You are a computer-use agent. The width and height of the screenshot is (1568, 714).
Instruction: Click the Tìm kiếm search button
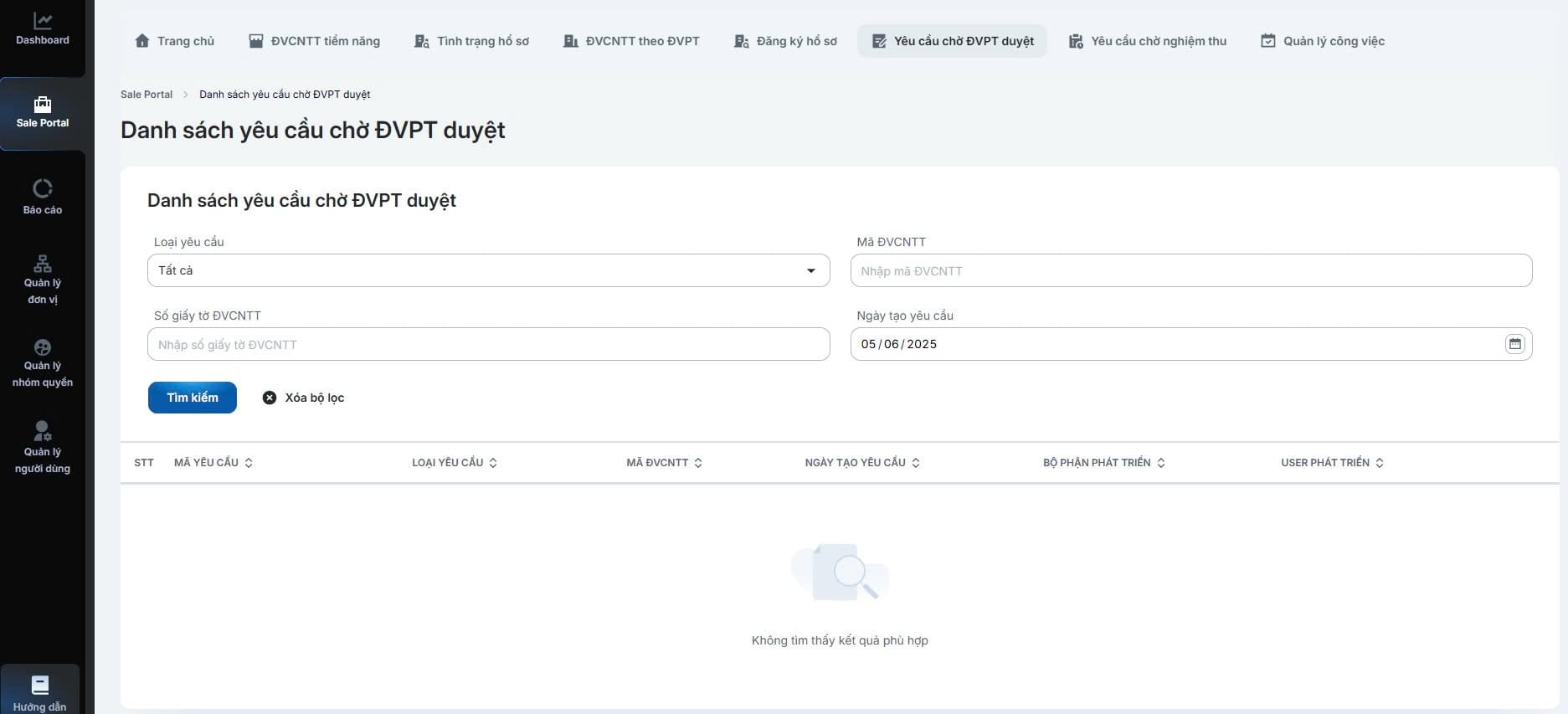pos(193,398)
